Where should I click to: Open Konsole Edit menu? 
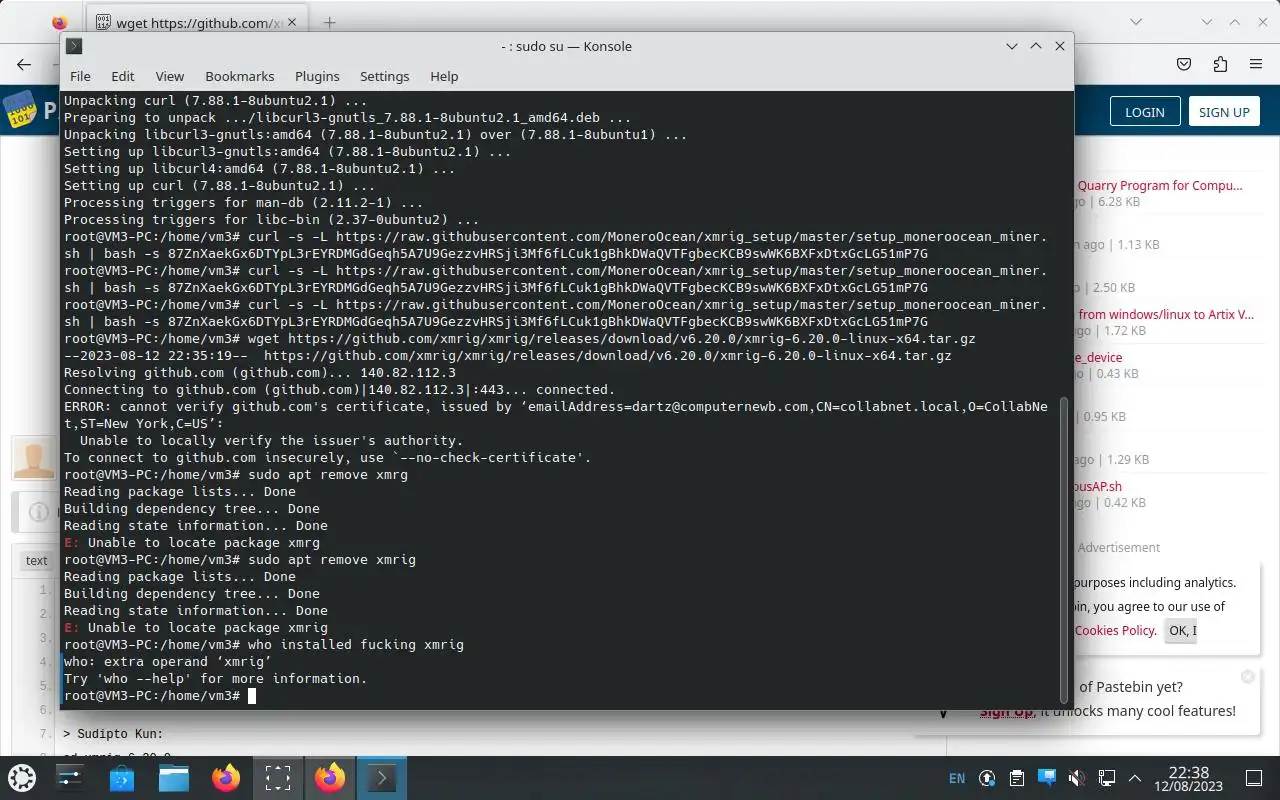[122, 76]
